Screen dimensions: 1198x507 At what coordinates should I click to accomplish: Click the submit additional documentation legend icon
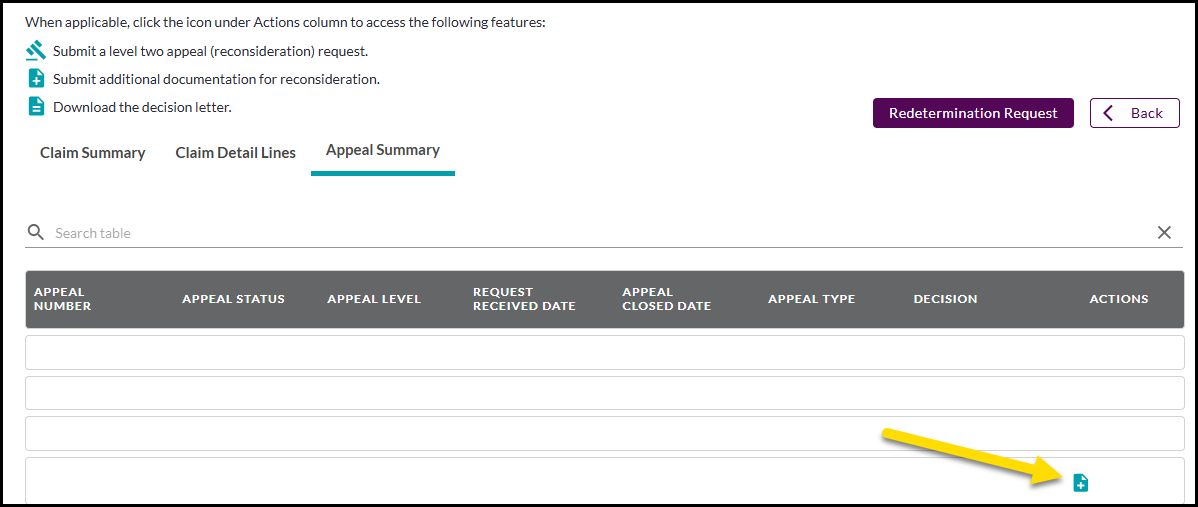pos(36,78)
